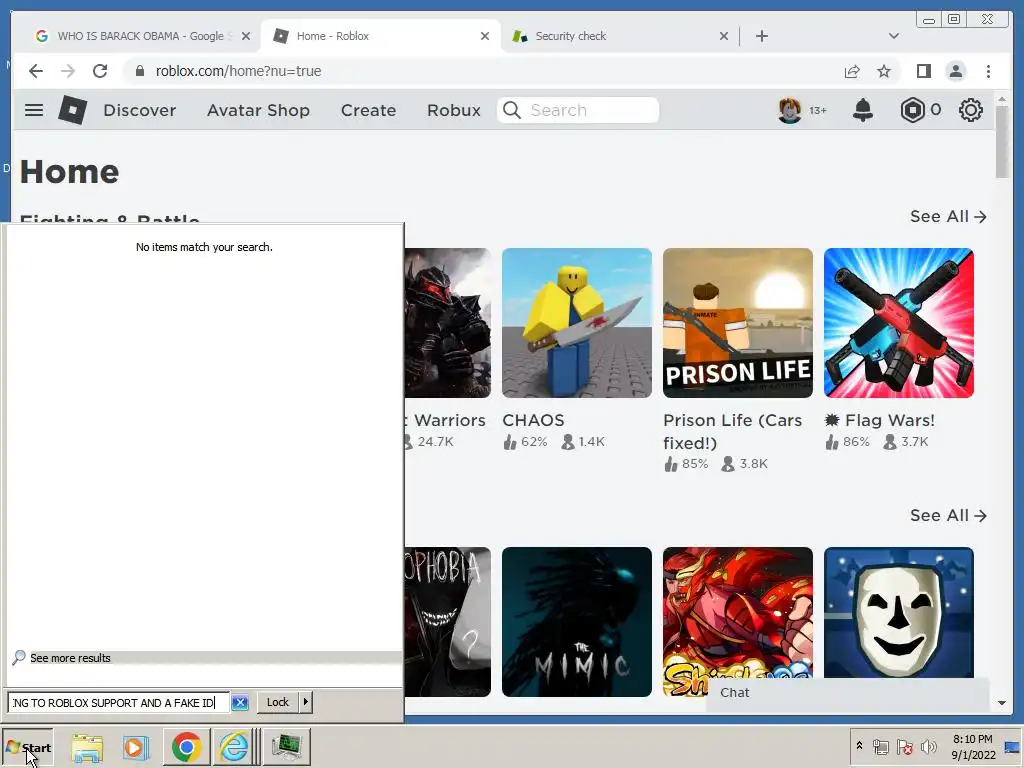Open The Mimic game thumbnail
Screen dimensions: 1024x768
tap(577, 622)
